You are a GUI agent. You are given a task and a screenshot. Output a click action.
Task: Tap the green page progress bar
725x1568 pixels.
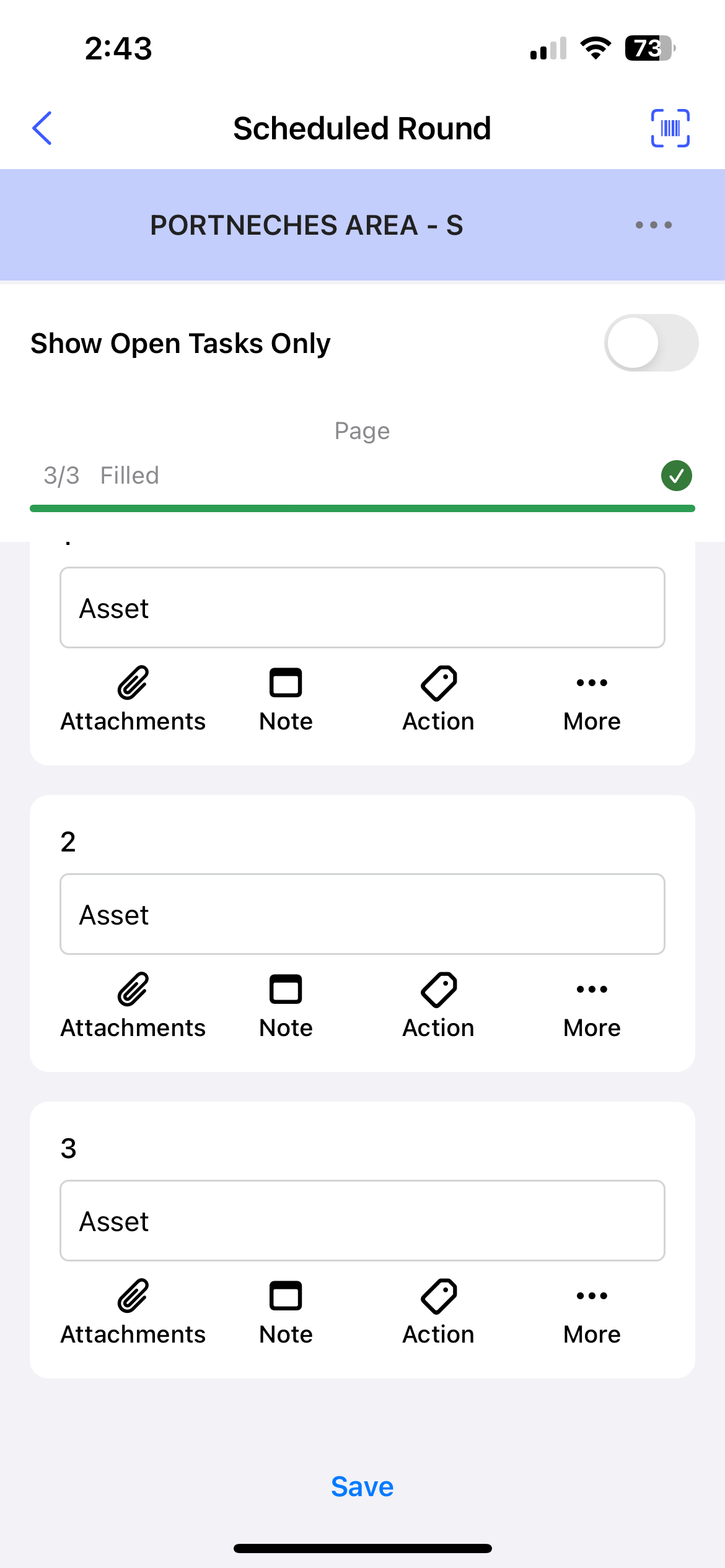[362, 508]
